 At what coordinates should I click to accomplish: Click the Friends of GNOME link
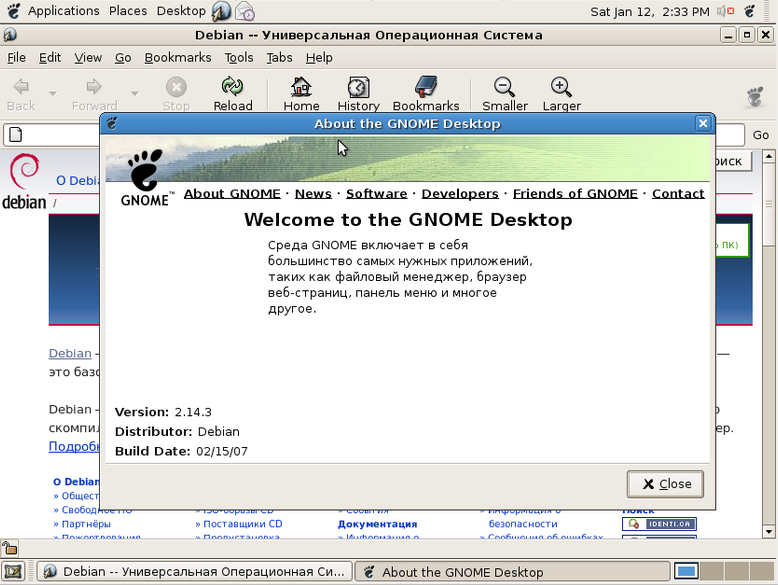pos(575,194)
